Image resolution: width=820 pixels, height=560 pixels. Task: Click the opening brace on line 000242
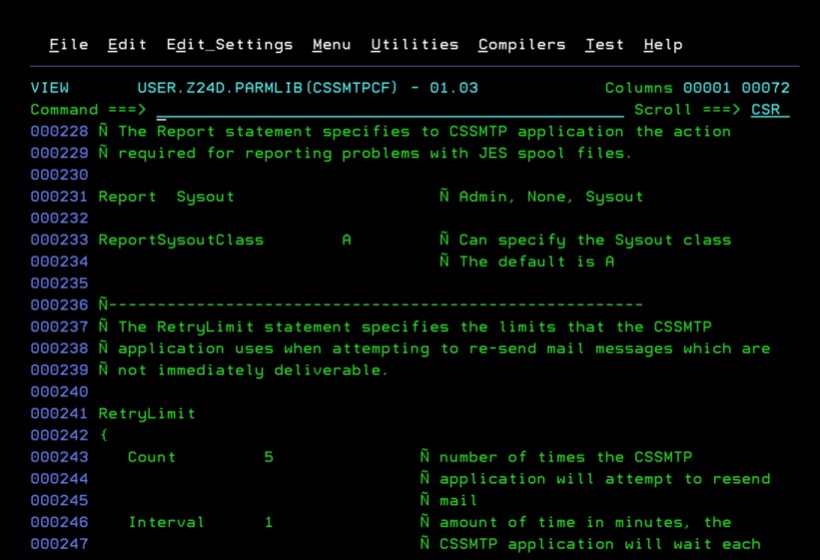(x=104, y=436)
